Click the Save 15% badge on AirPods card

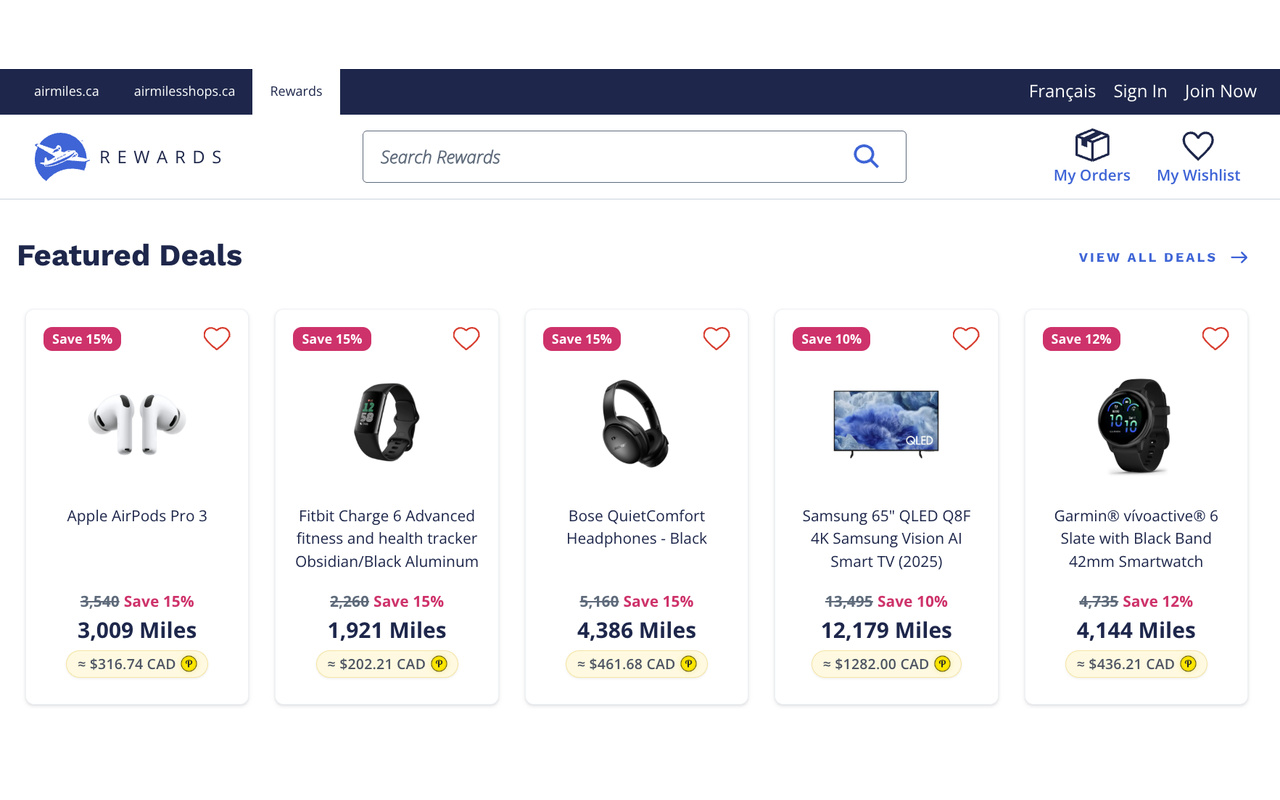pyautogui.click(x=82, y=339)
